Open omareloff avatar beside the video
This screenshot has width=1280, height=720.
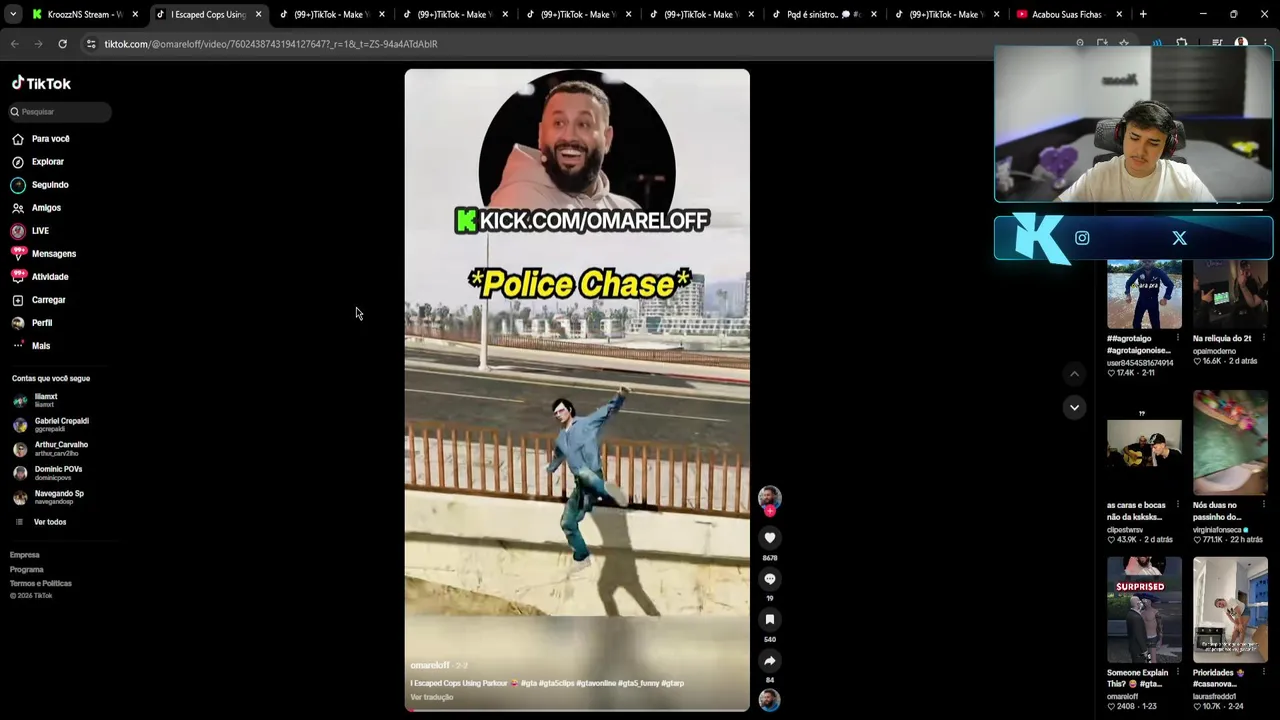coord(769,497)
